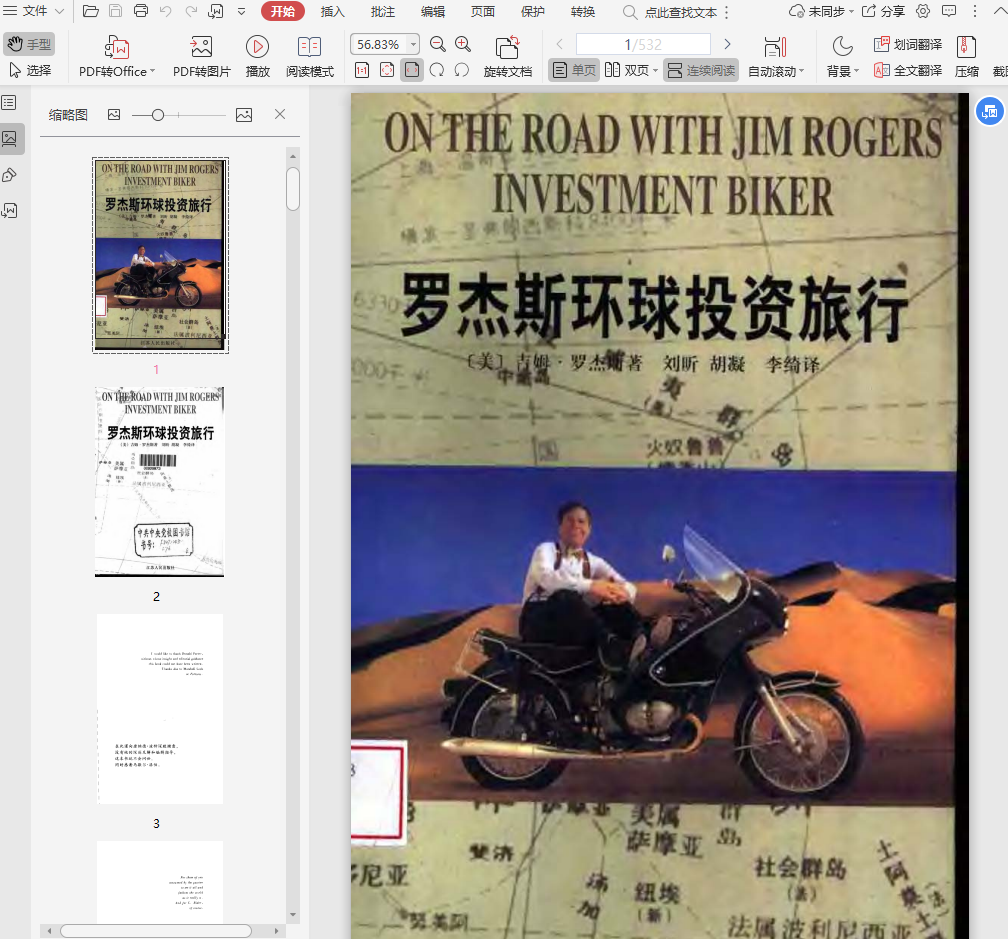Switch to the 批注 ribbon tab
The width and height of the screenshot is (1008, 939).
(x=382, y=11)
